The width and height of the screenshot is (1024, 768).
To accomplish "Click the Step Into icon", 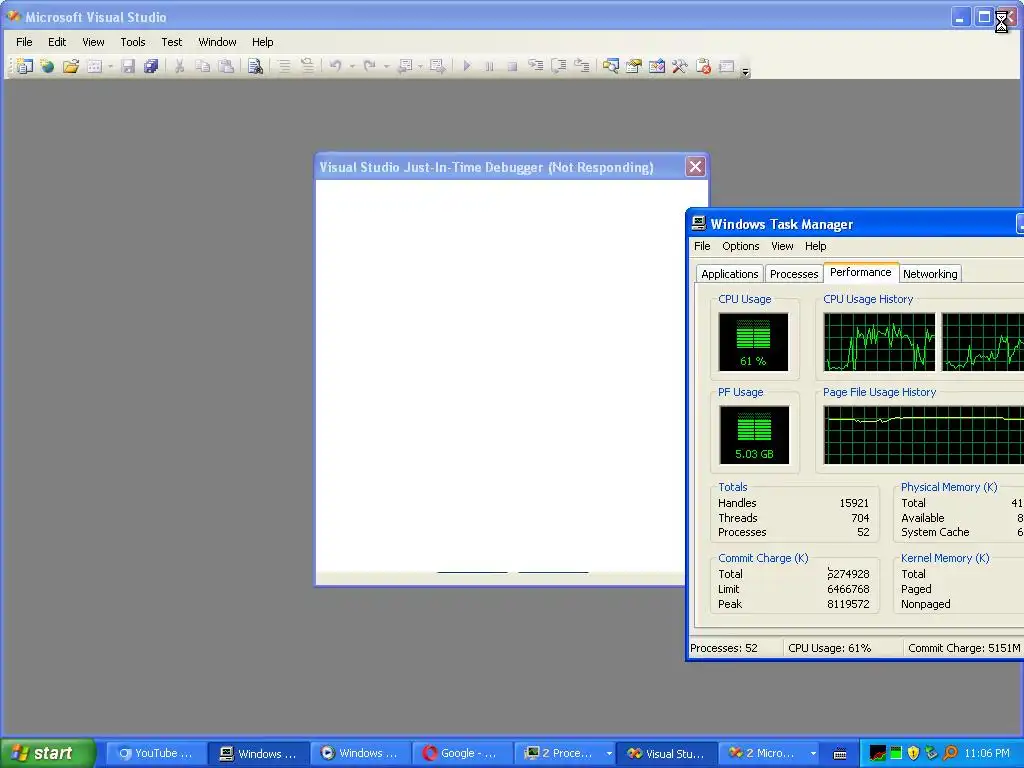I will (536, 66).
